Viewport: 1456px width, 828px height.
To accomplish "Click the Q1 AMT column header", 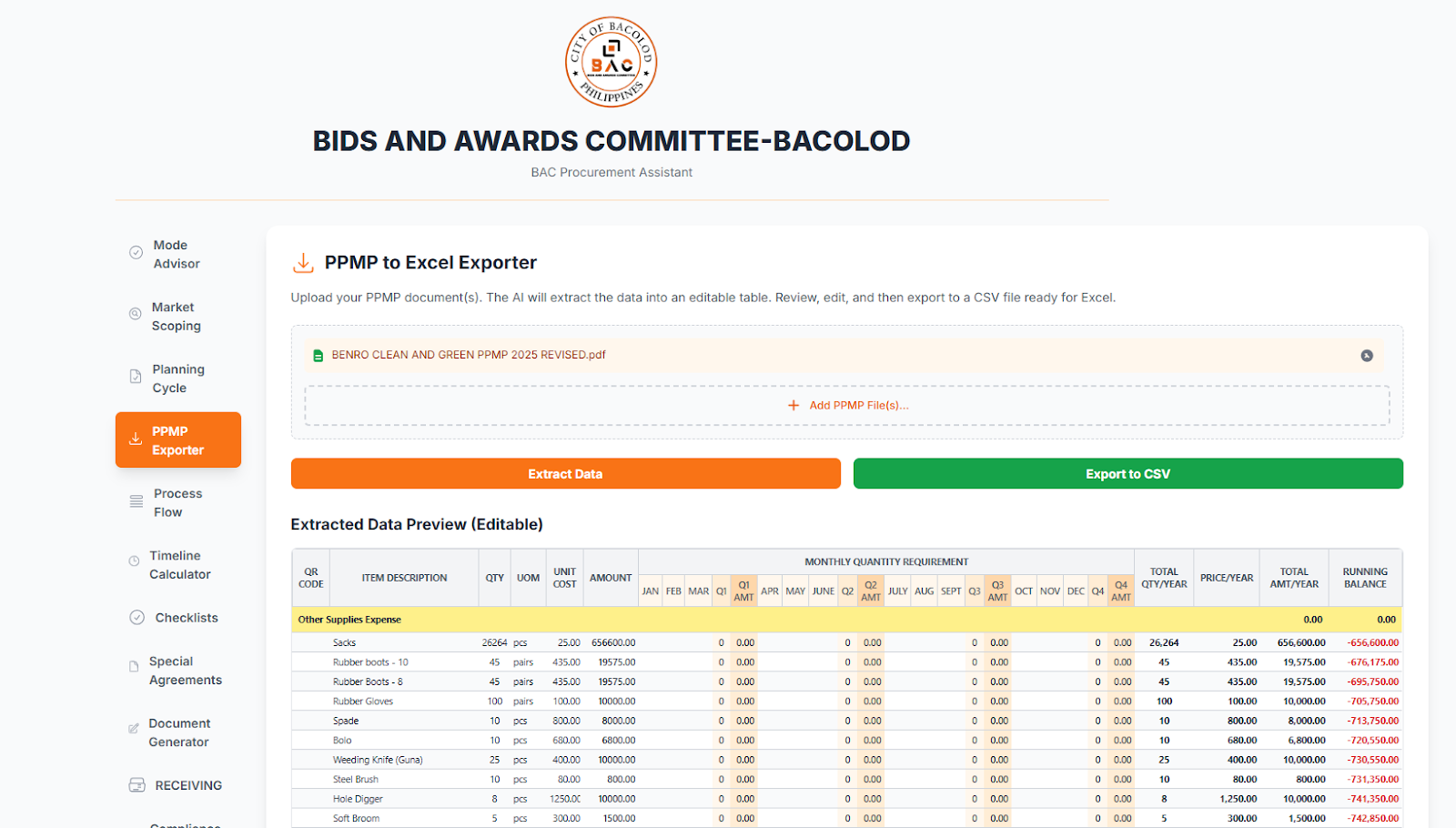I will coord(743,591).
